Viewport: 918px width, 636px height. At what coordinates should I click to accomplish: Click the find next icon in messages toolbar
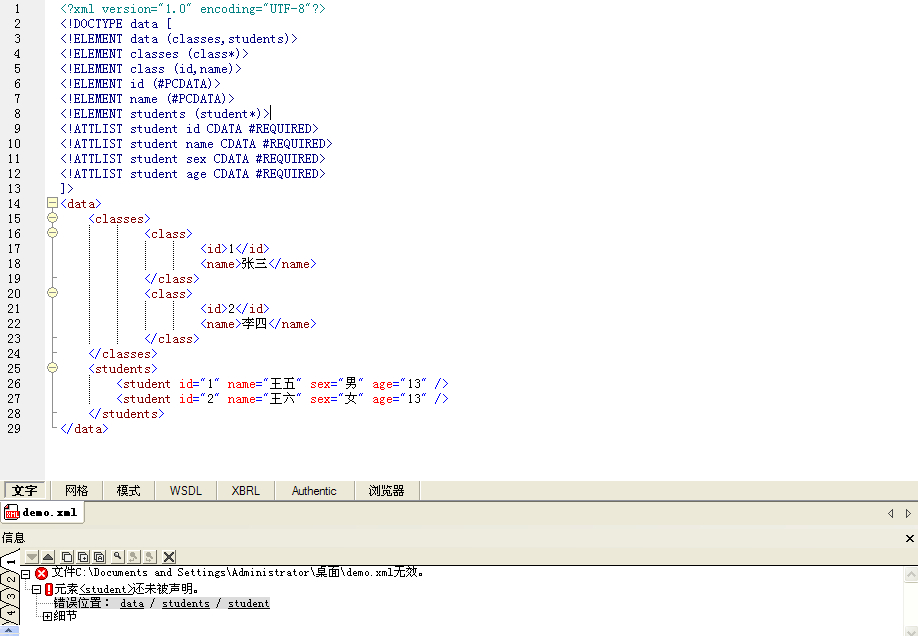150,557
